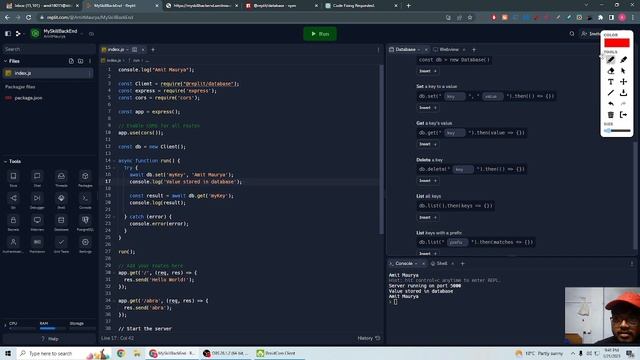Open the PostgreSQL tool
Viewport: 640px width, 360px height.
click(85, 222)
